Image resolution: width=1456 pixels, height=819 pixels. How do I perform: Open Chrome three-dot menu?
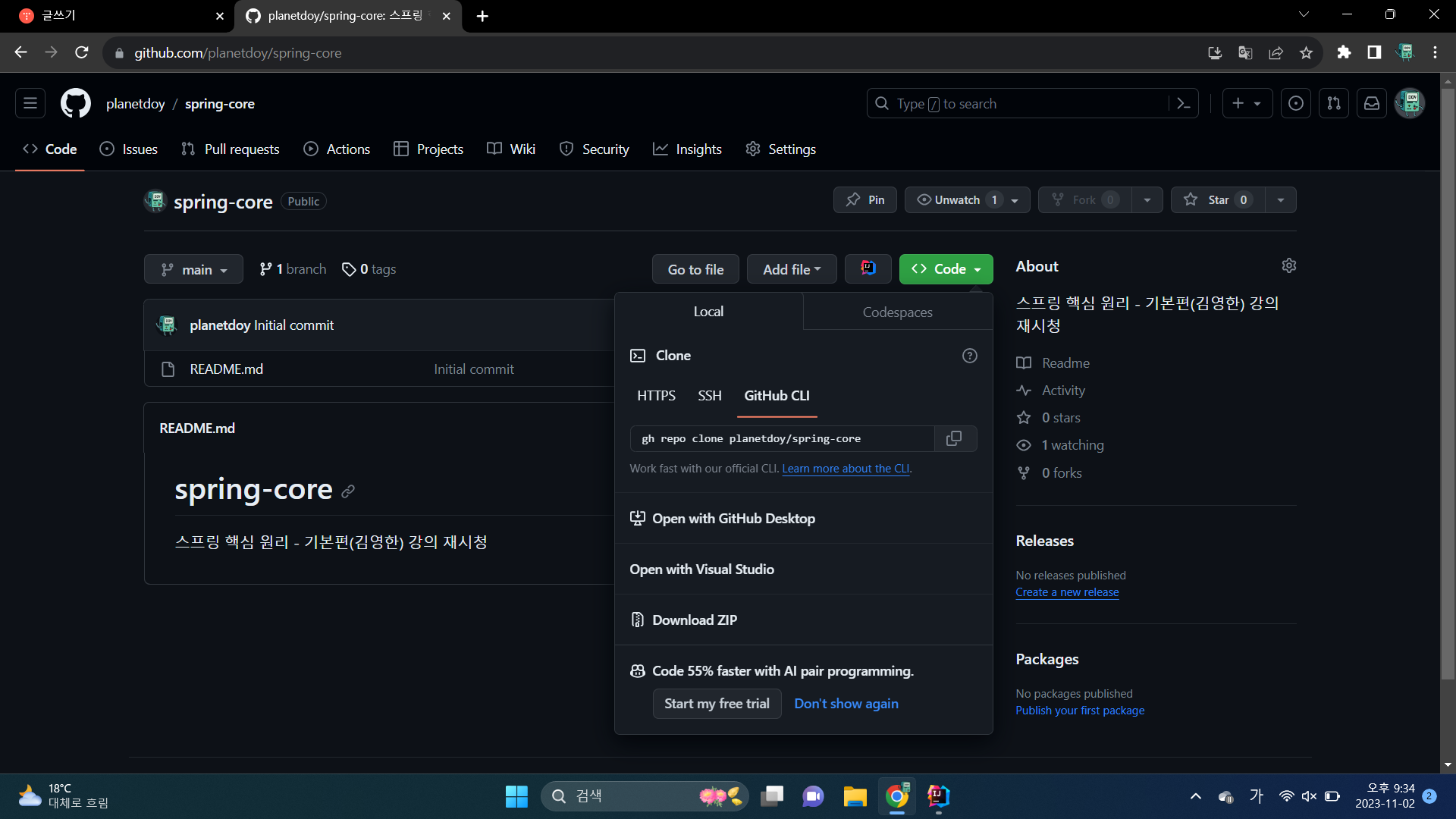coord(1435,52)
